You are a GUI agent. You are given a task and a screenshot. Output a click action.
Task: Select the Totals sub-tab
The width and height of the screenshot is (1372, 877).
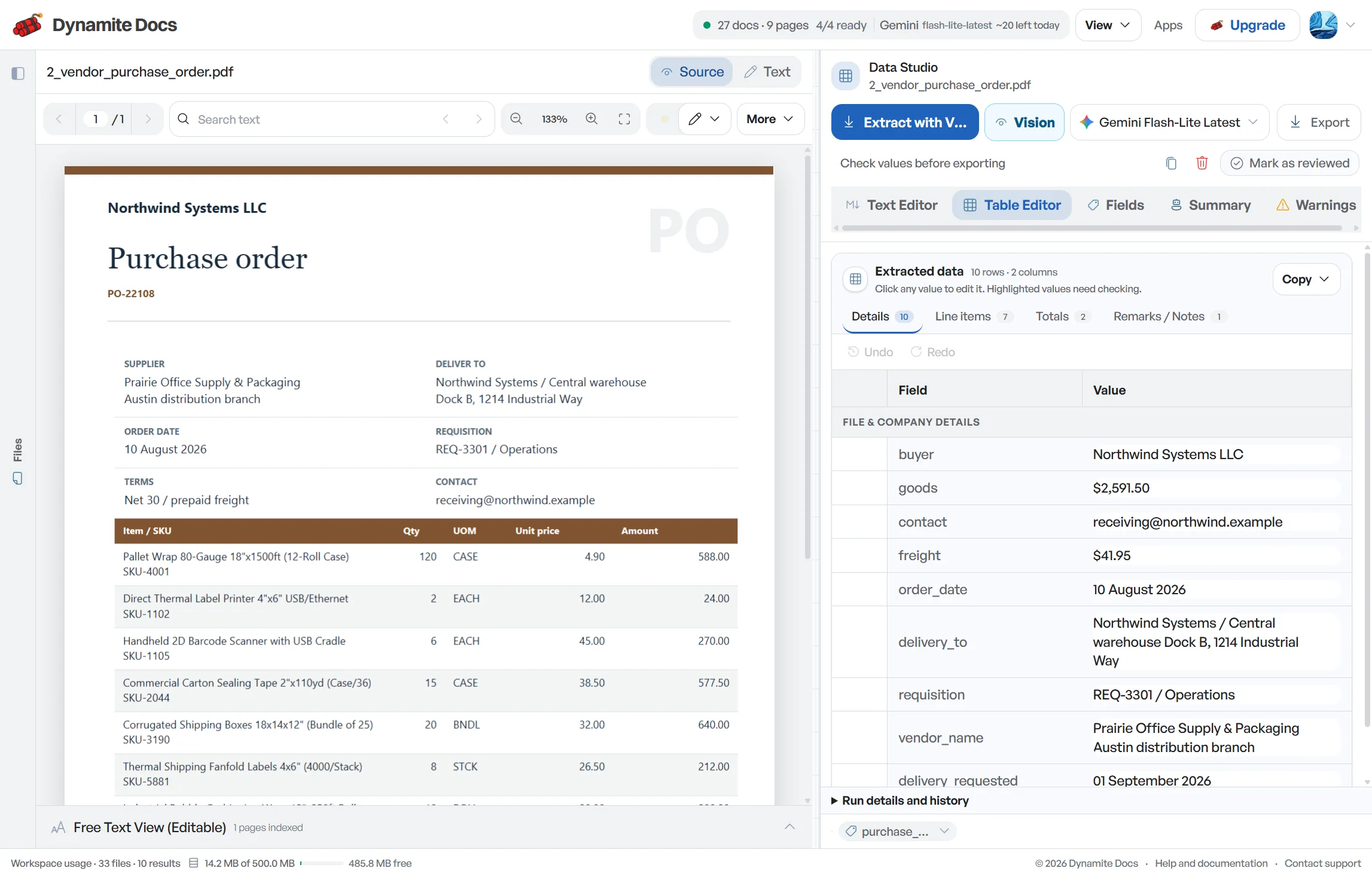[x=1063, y=316]
